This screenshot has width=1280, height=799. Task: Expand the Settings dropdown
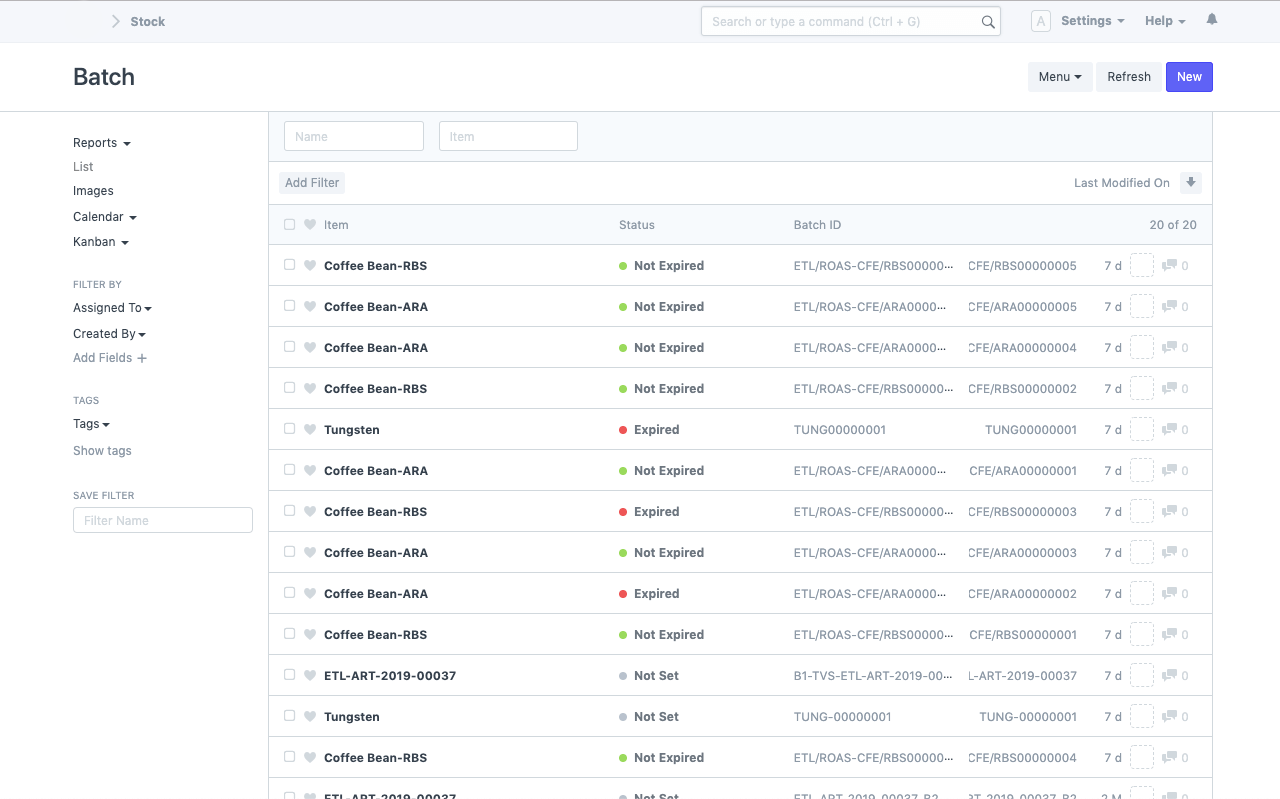coord(1092,21)
